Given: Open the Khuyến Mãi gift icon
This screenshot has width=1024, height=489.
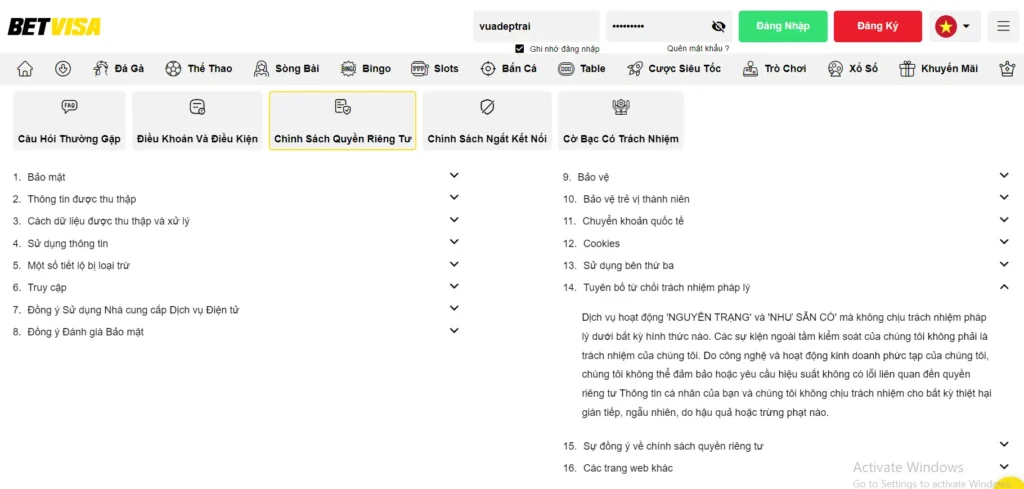Looking at the screenshot, I should (907, 69).
